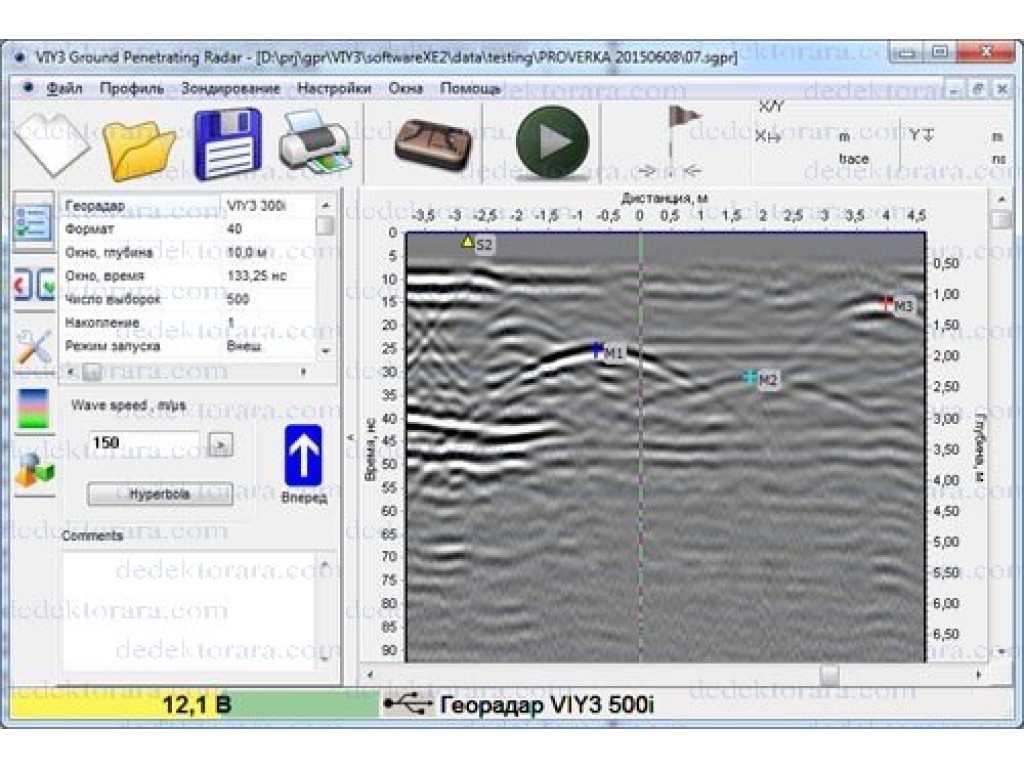Select the Окно, время value 133,25 нс
The image size is (1024, 768).
[x=257, y=276]
